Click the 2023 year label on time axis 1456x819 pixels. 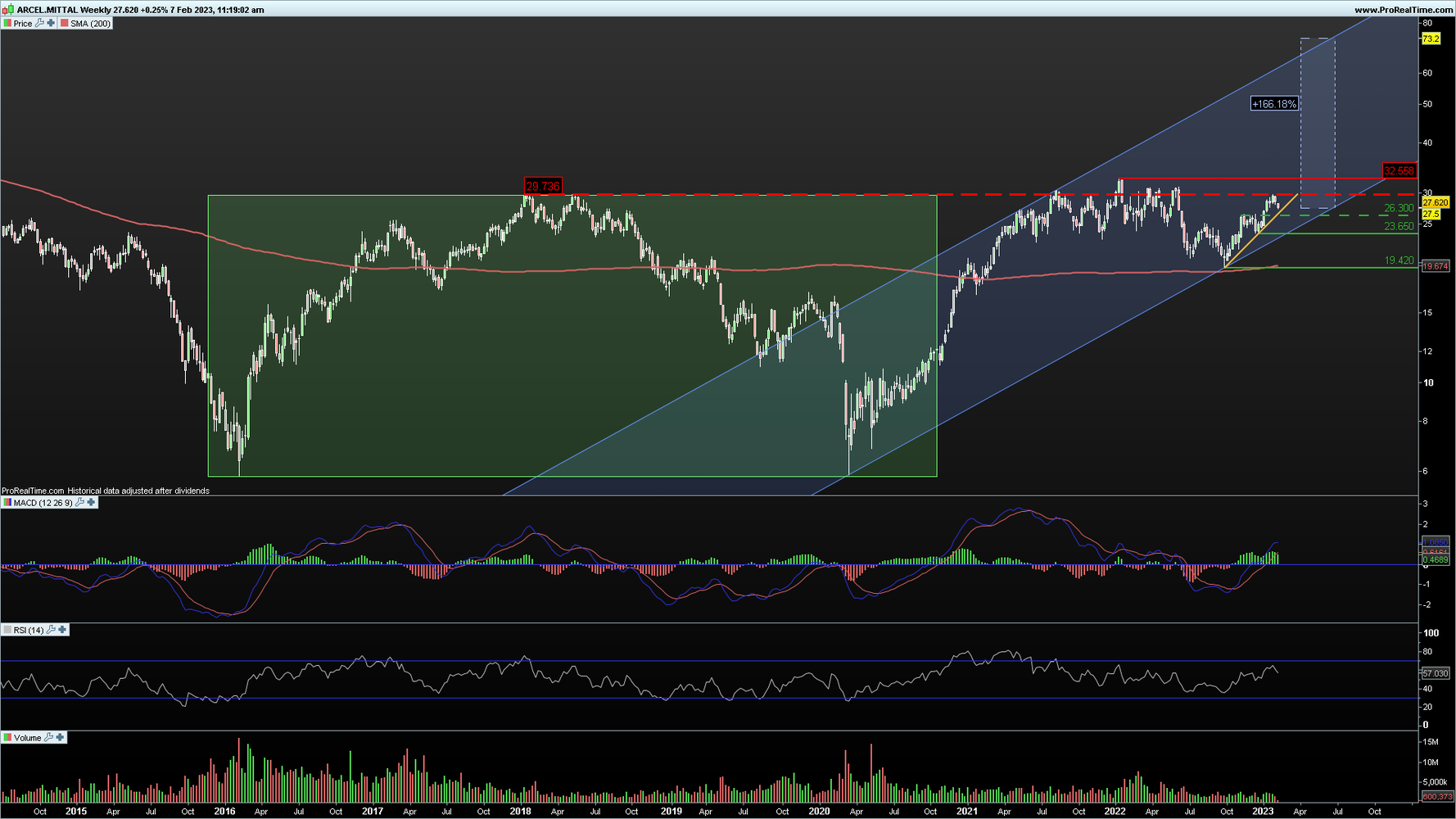(x=1263, y=812)
